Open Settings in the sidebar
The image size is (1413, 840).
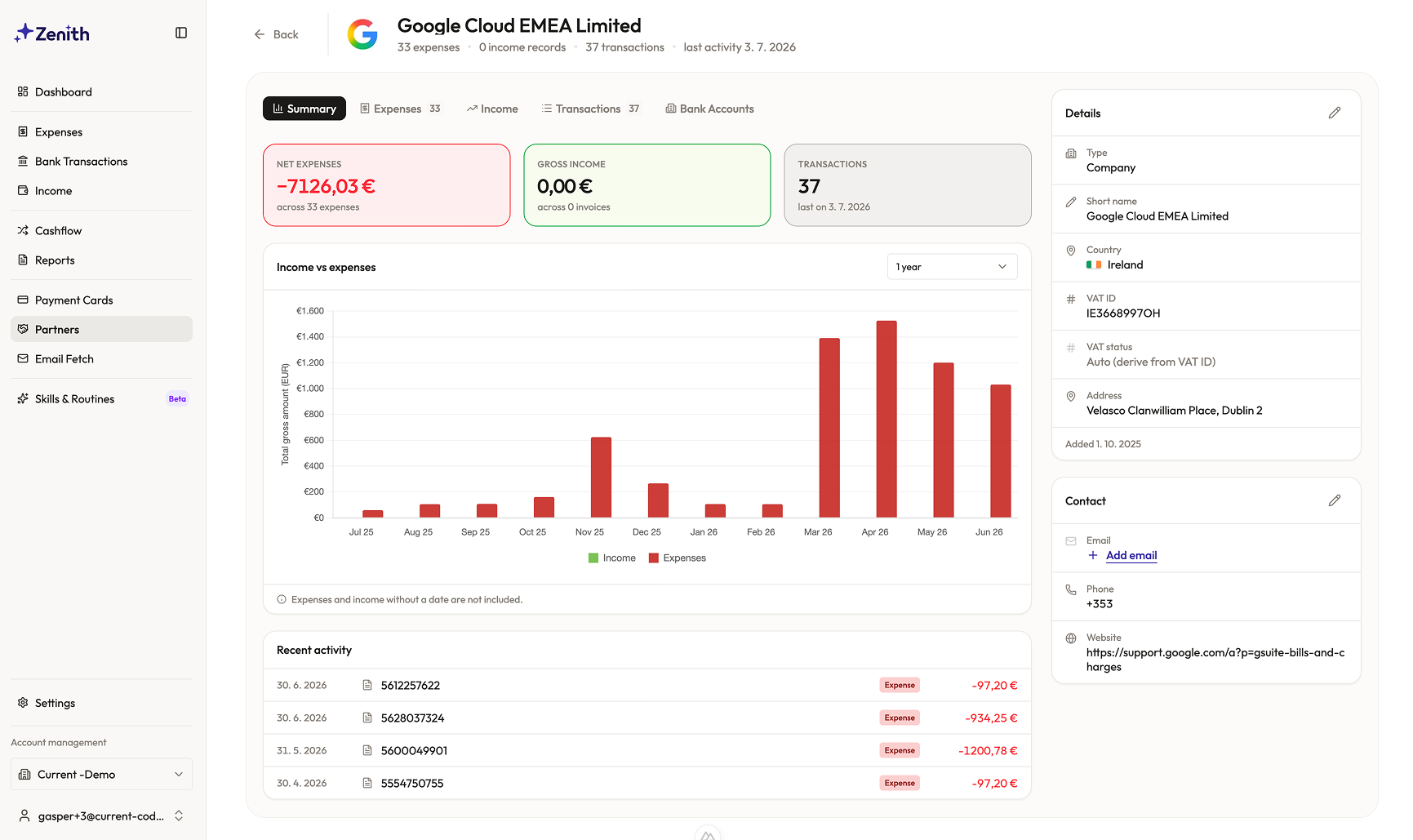[x=102, y=703]
